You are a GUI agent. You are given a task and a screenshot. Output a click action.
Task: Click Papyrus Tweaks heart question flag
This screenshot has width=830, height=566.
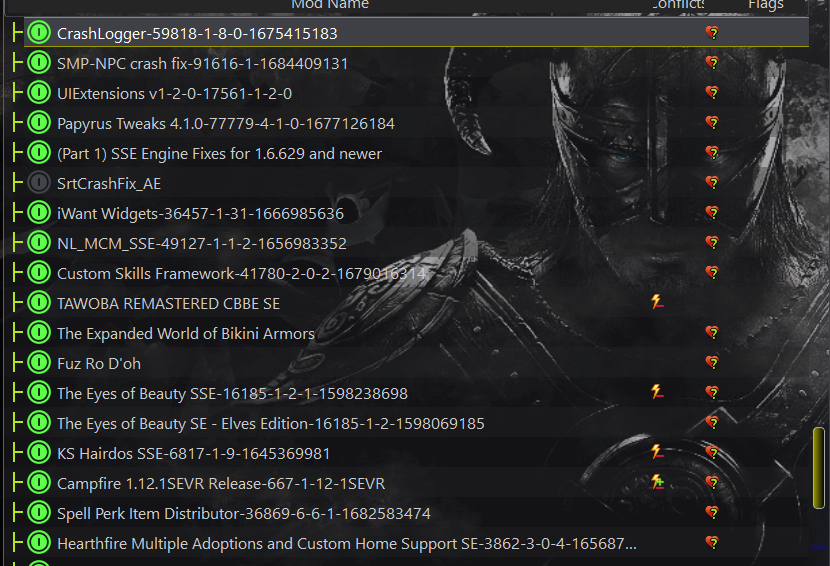point(712,123)
